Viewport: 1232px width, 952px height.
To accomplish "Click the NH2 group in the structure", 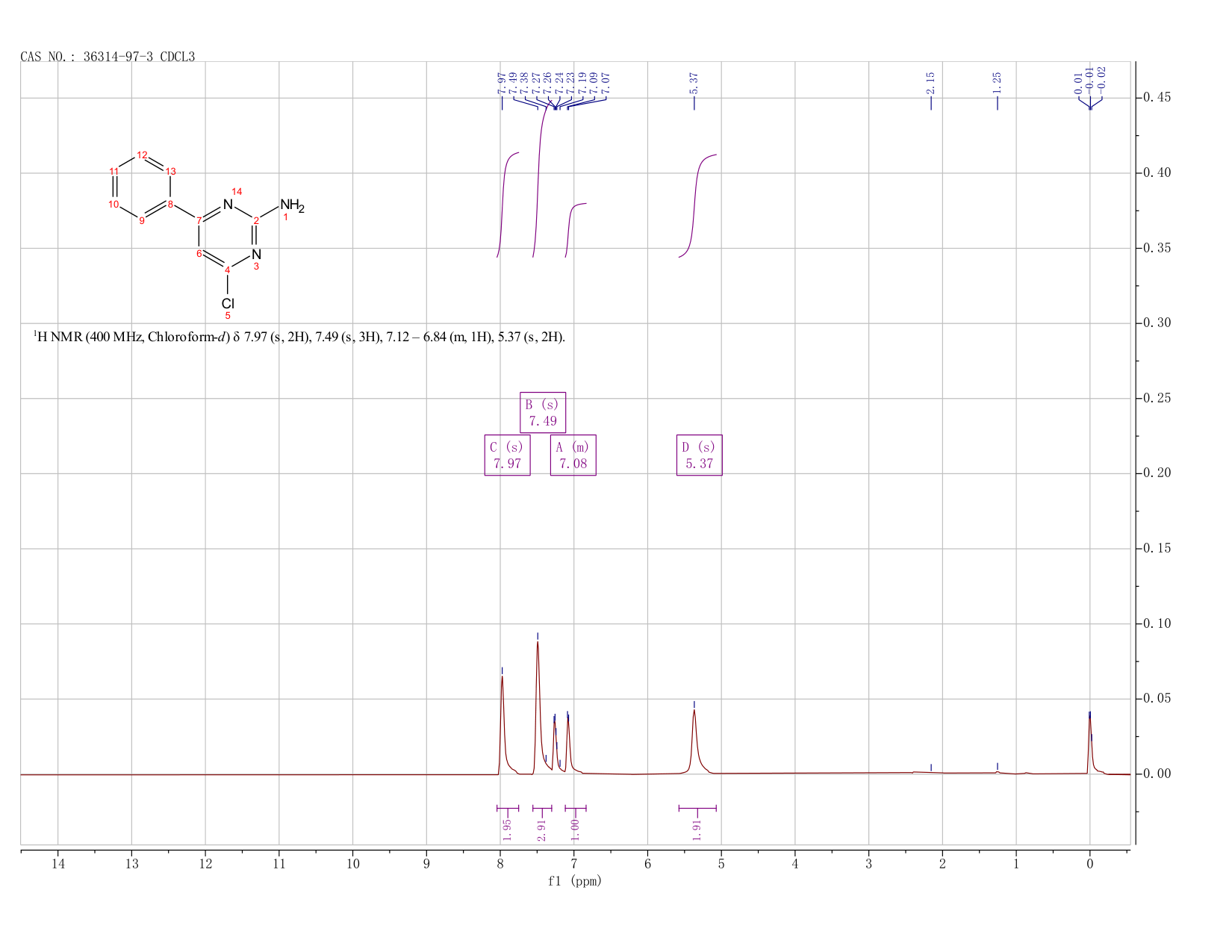I will [292, 205].
